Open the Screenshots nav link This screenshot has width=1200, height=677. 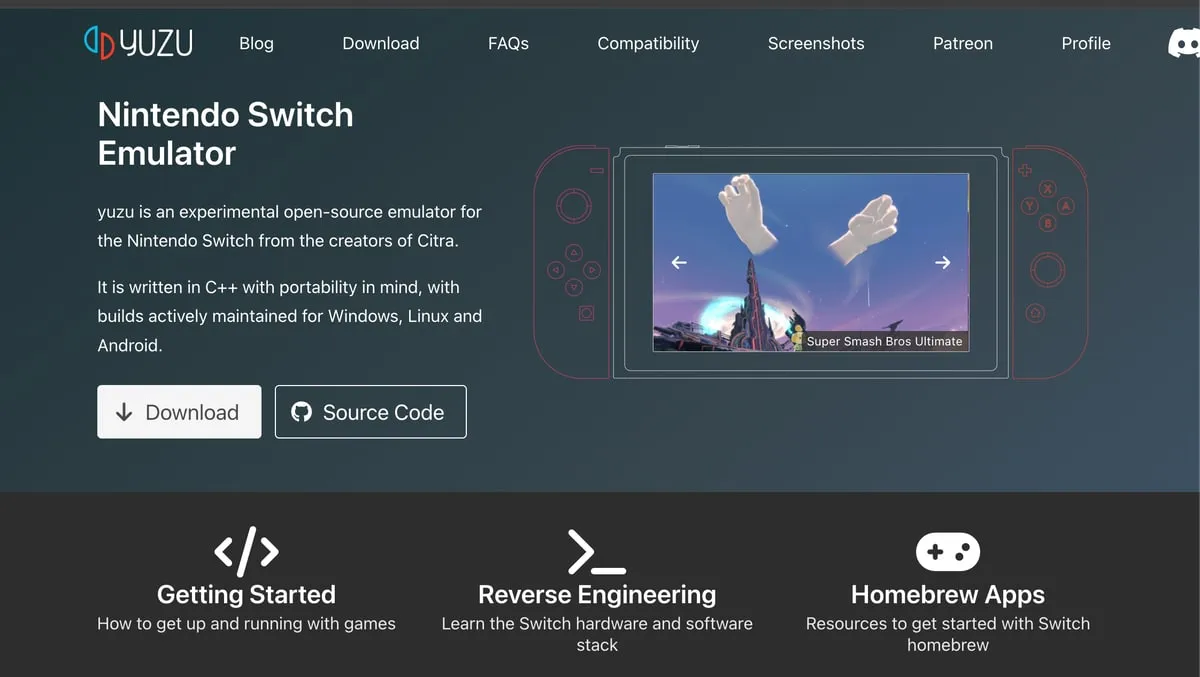click(816, 43)
